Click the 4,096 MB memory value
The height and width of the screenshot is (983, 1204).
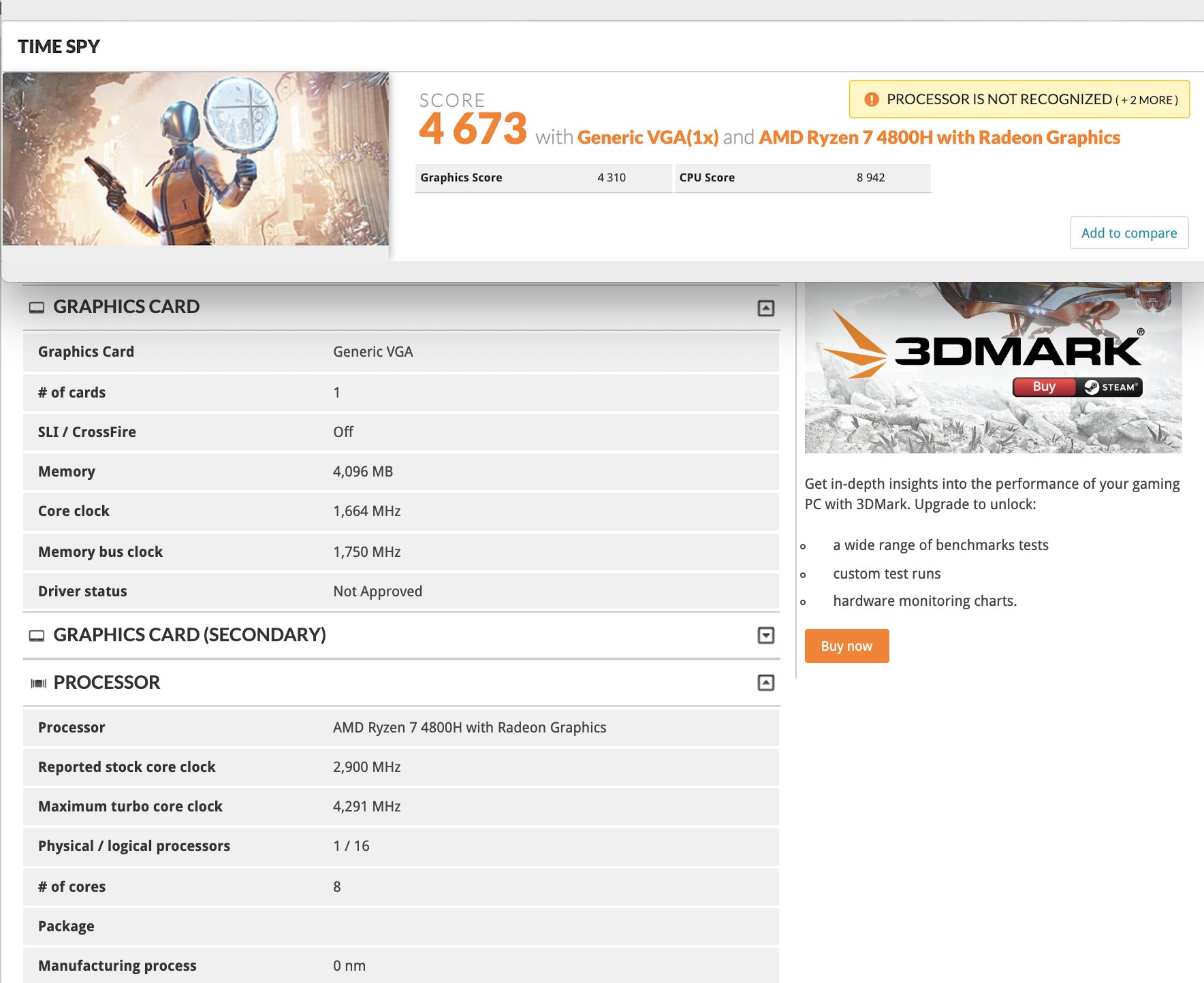point(363,472)
